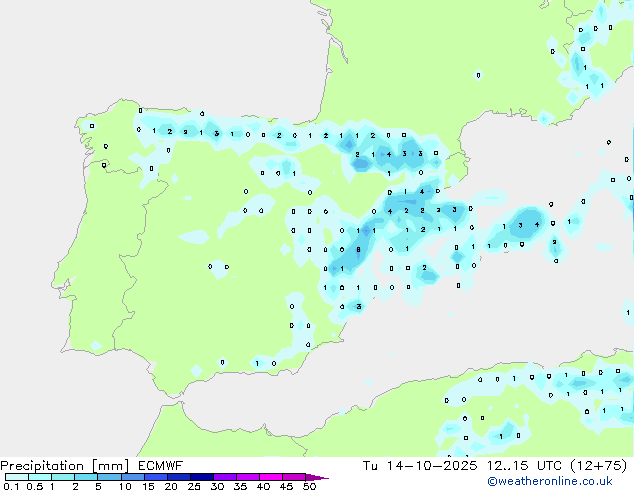Pick the 45 to 50 mm legend swatch
Viewport: 634px width, 490px height.
[294, 477]
